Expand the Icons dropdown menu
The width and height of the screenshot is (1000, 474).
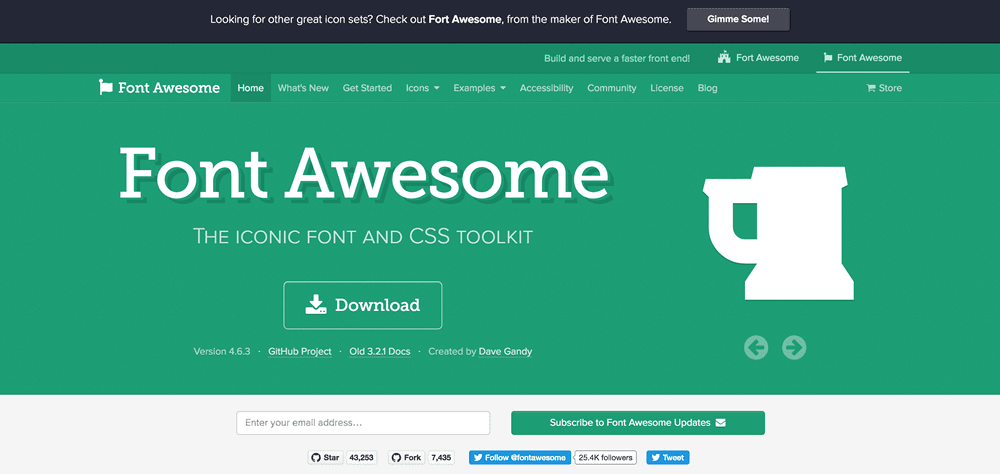tap(423, 88)
